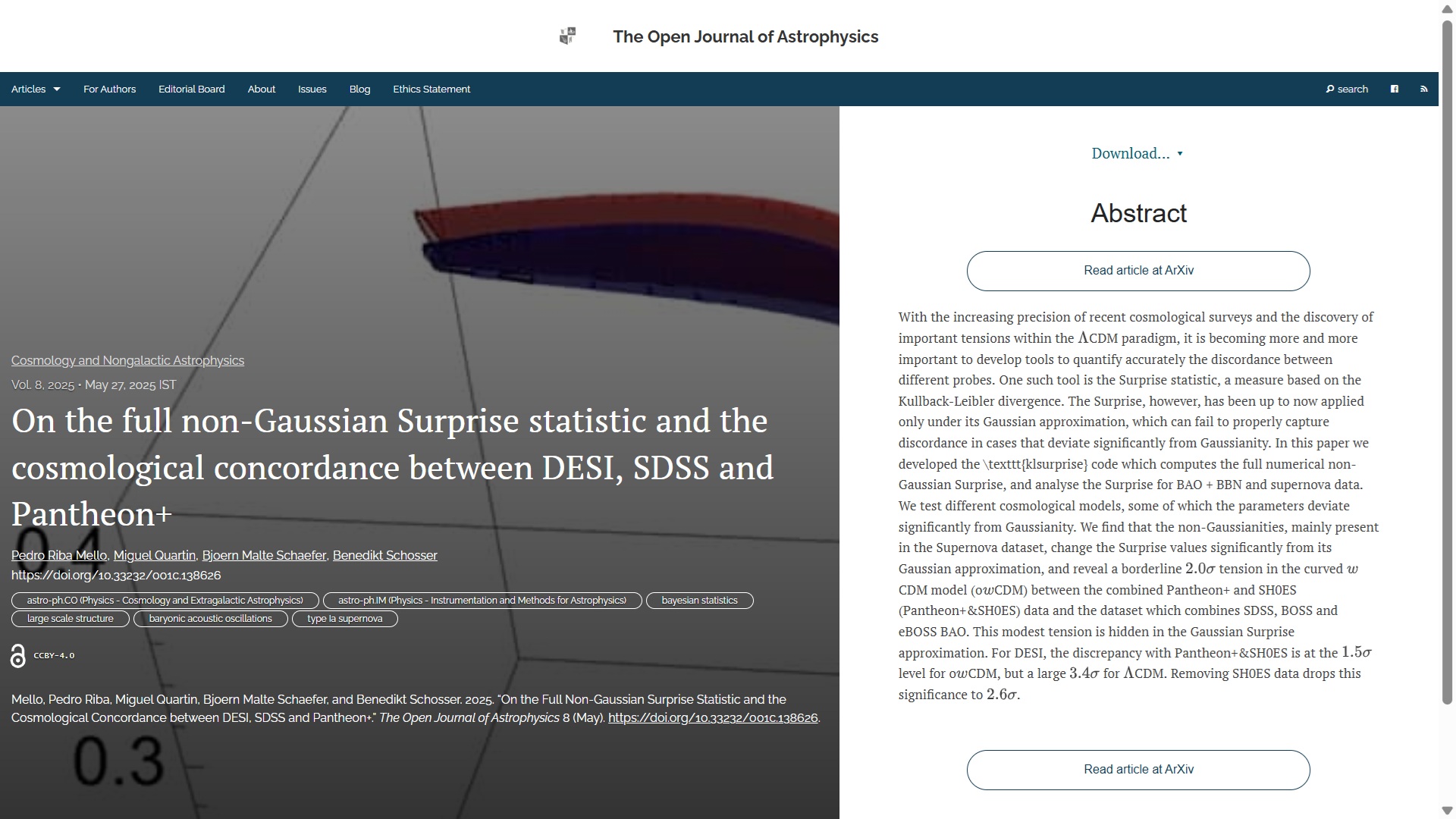Select the type Ia supernova tag
The width and height of the screenshot is (1456, 819).
[344, 619]
